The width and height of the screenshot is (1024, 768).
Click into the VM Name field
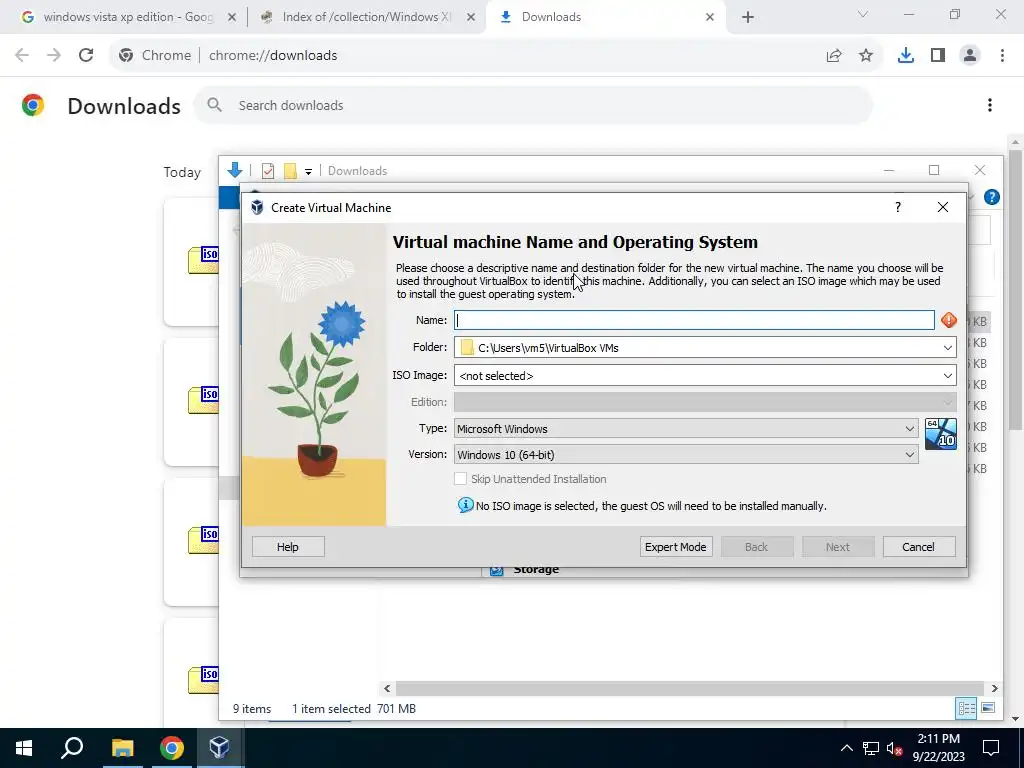click(694, 320)
